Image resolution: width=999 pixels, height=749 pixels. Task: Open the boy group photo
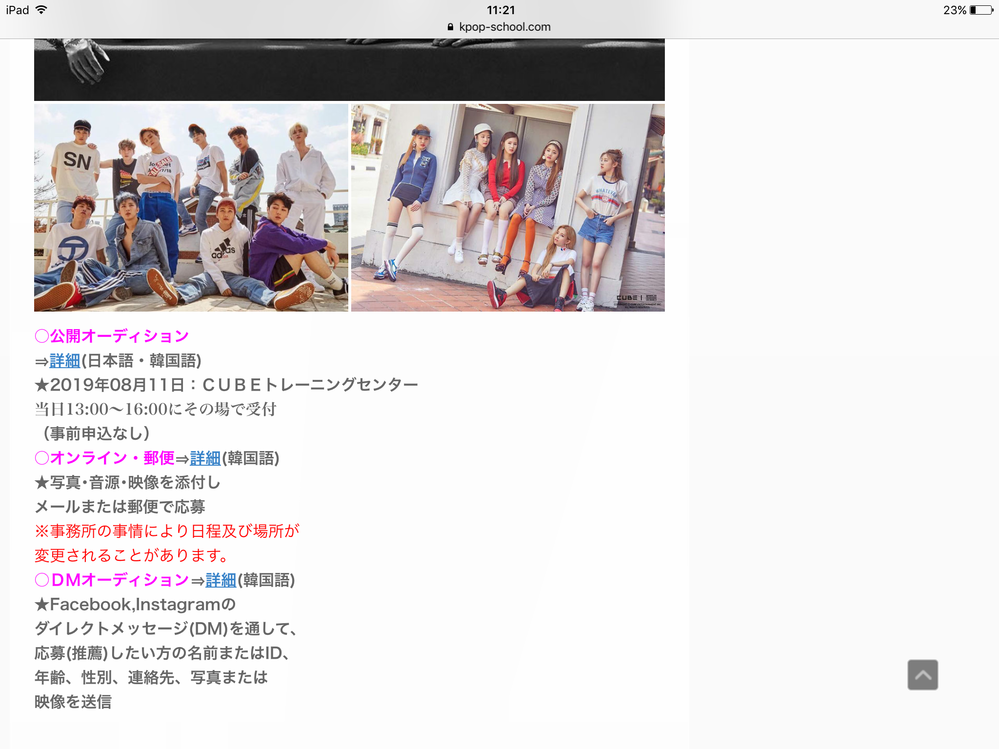coord(191,207)
